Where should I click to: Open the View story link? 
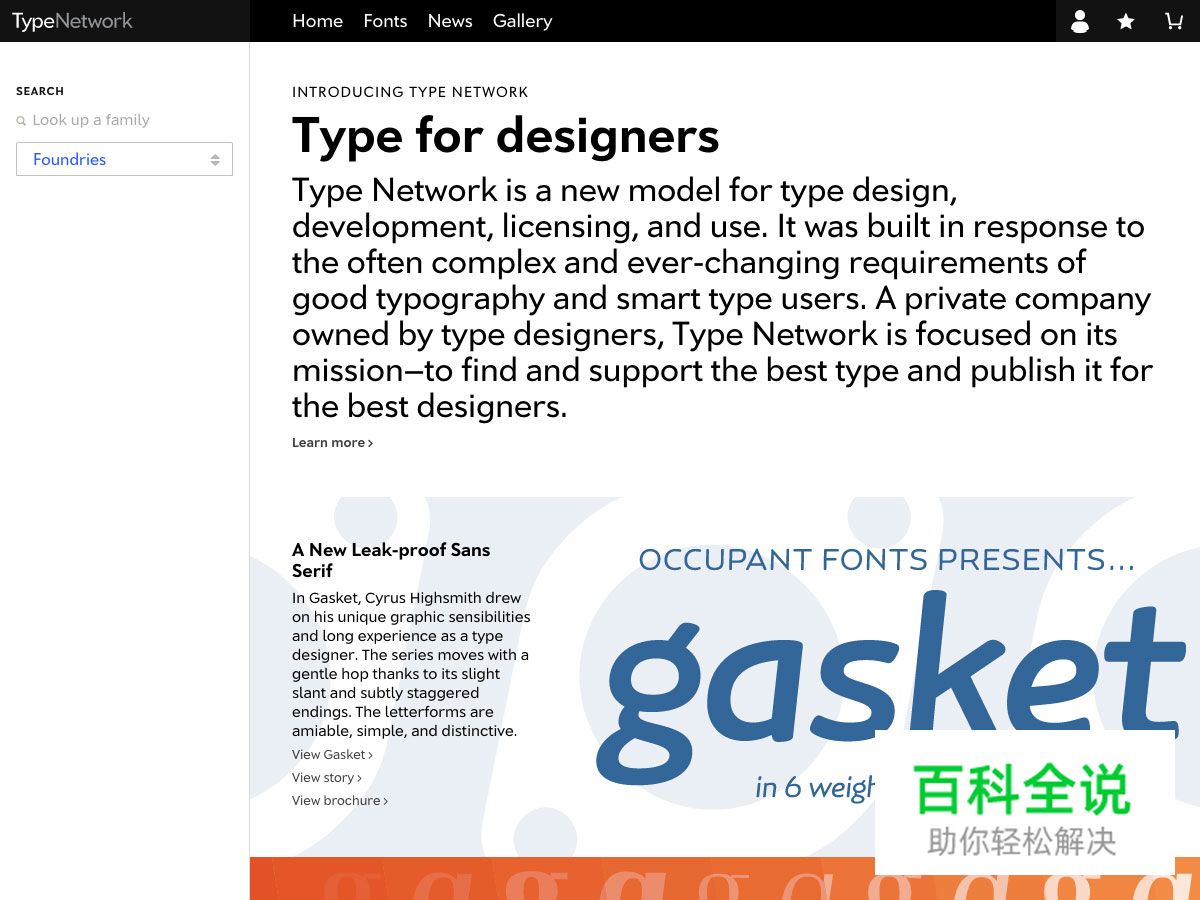pyautogui.click(x=326, y=778)
